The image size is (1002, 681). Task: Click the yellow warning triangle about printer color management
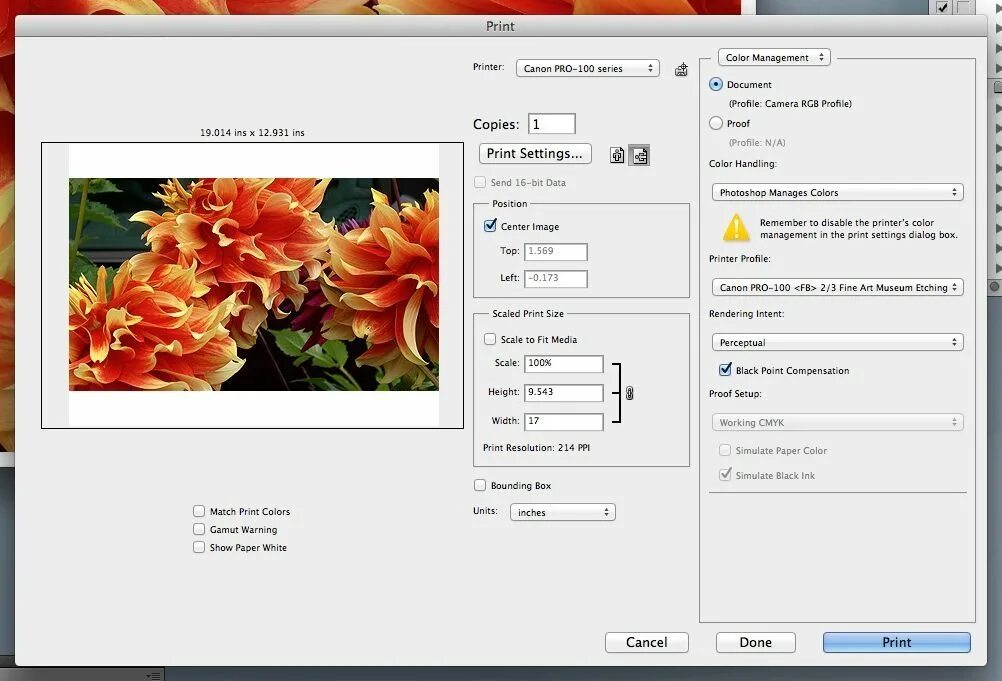[x=737, y=229]
